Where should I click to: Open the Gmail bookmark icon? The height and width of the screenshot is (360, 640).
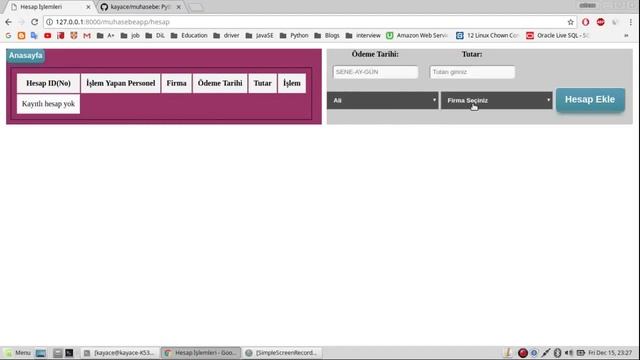tap(87, 36)
